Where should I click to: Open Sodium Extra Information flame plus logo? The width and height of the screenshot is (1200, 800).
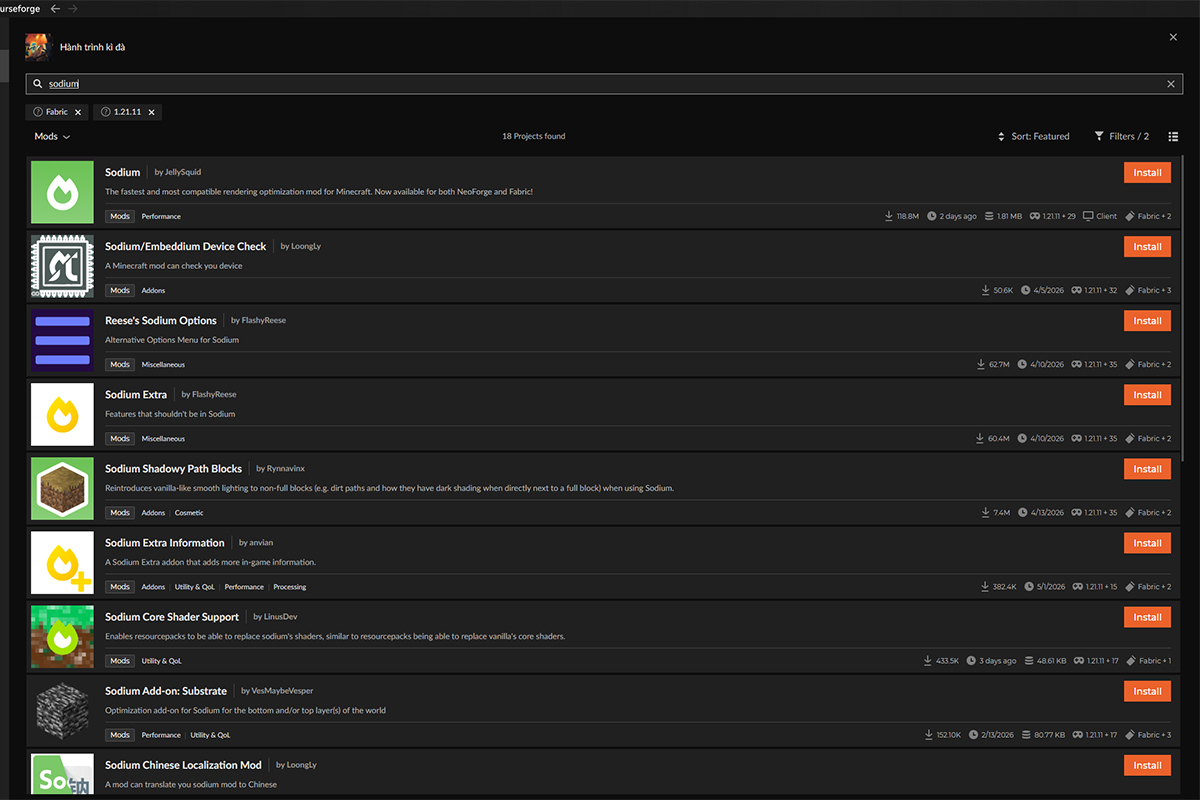(x=62, y=562)
